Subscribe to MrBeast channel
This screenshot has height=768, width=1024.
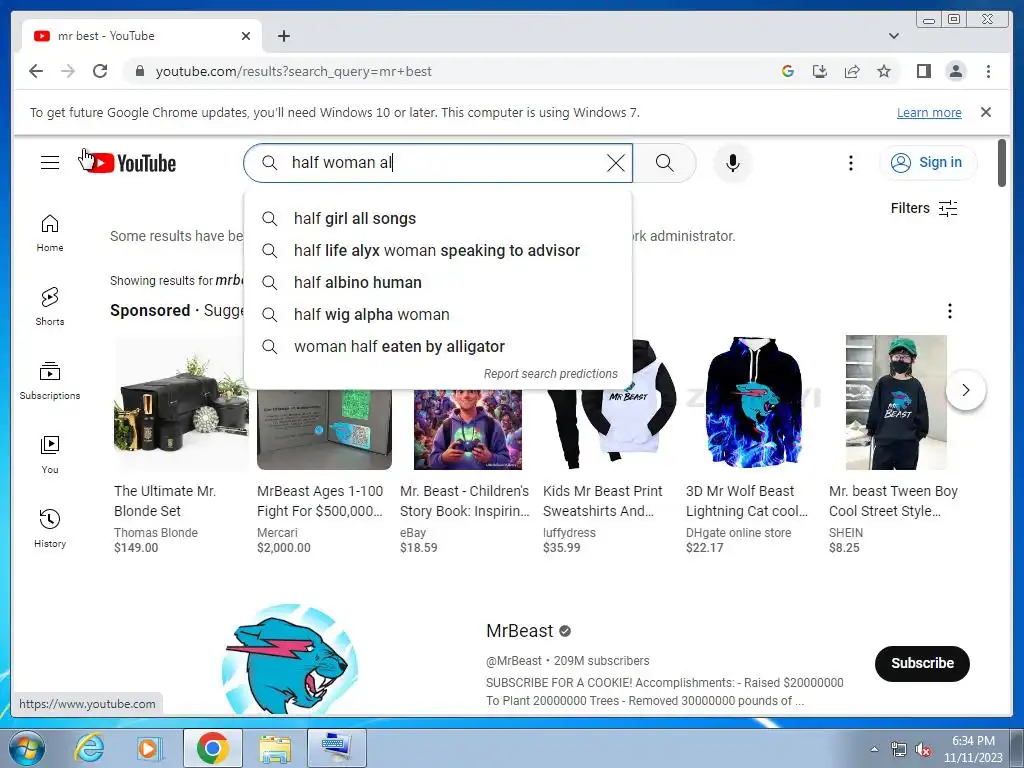[922, 664]
